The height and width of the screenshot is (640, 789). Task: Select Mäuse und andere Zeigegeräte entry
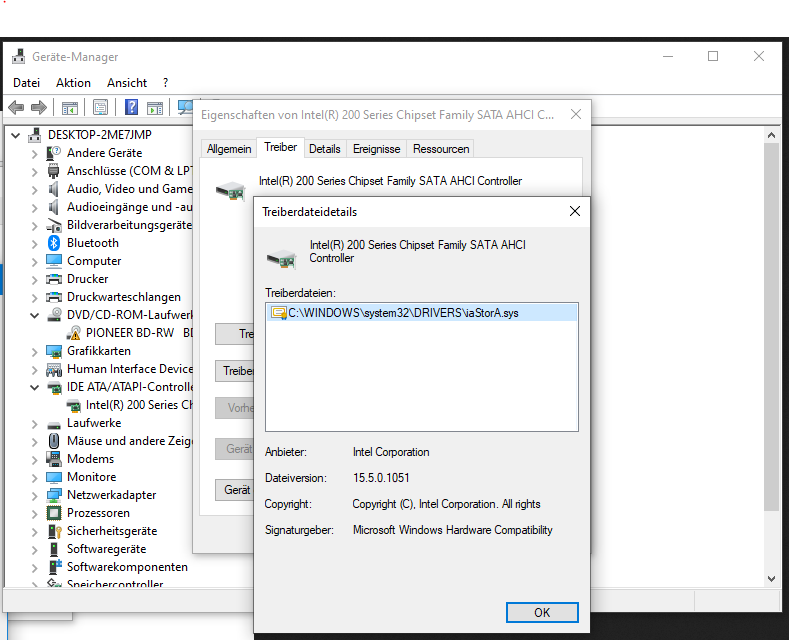[x=130, y=441]
